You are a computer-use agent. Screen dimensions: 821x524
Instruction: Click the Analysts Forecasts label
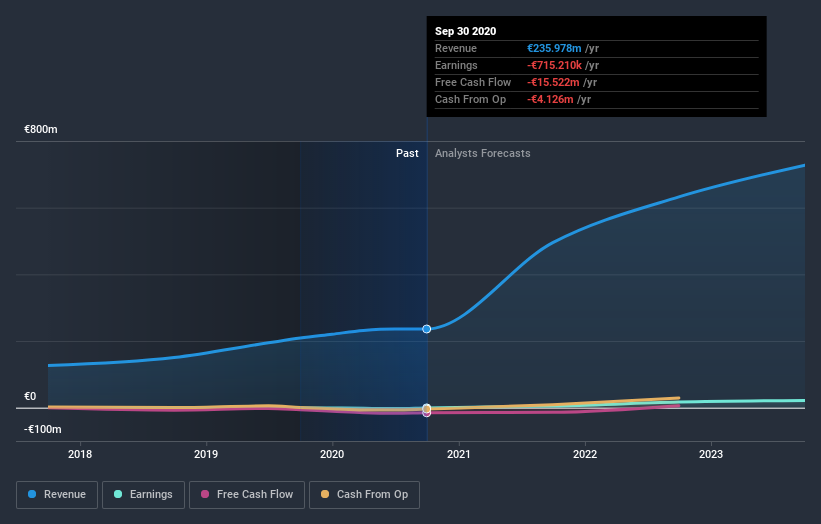[x=483, y=153]
